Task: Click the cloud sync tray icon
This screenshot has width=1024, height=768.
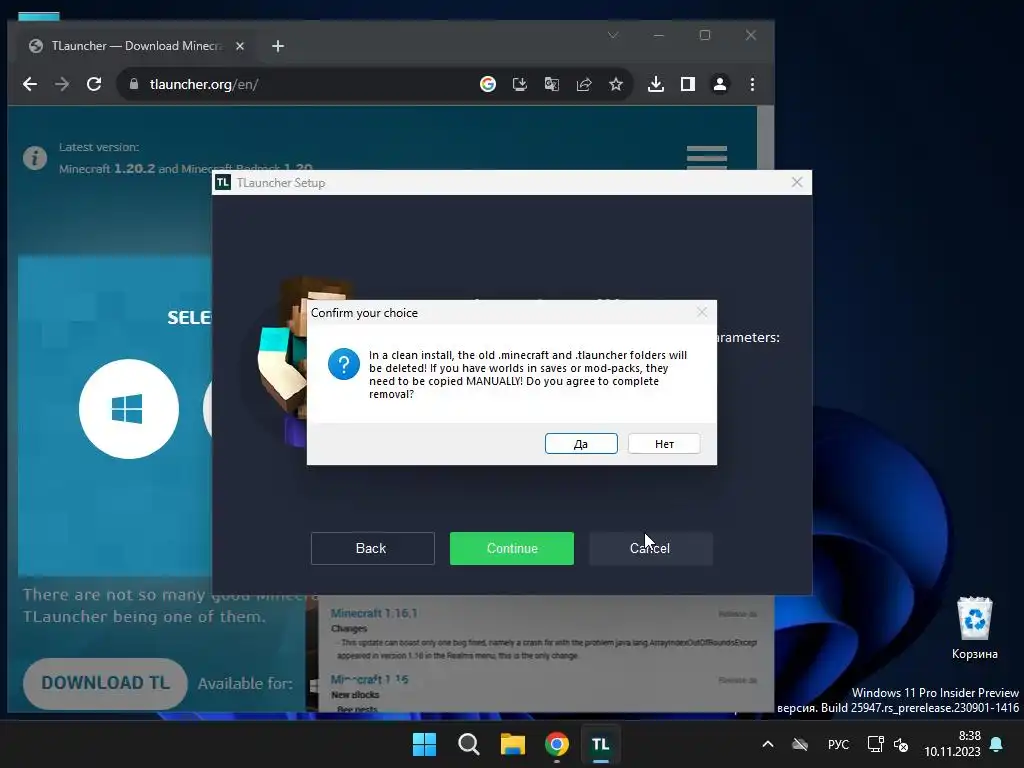Action: (x=800, y=744)
